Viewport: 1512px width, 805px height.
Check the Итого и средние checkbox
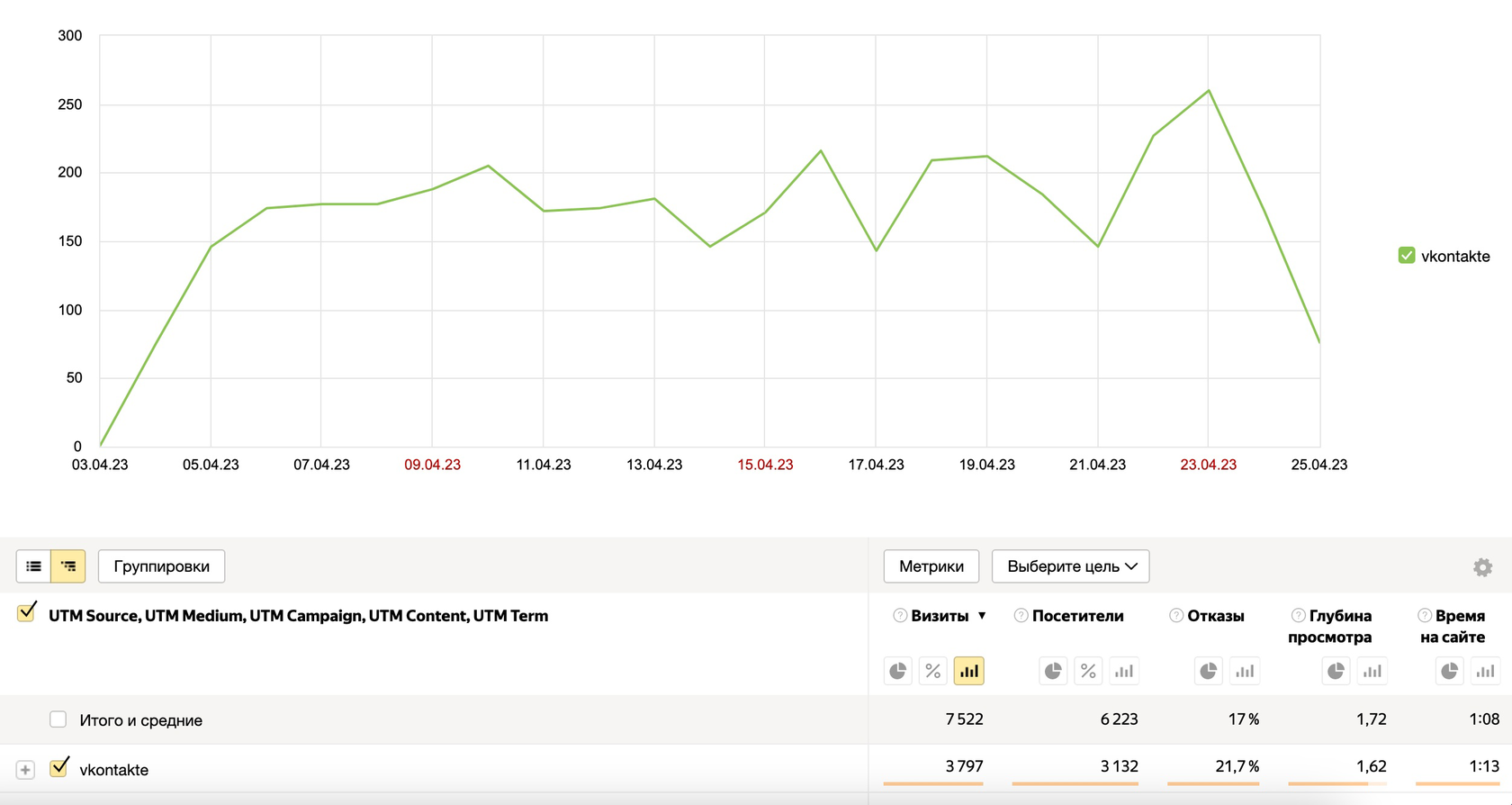point(58,719)
